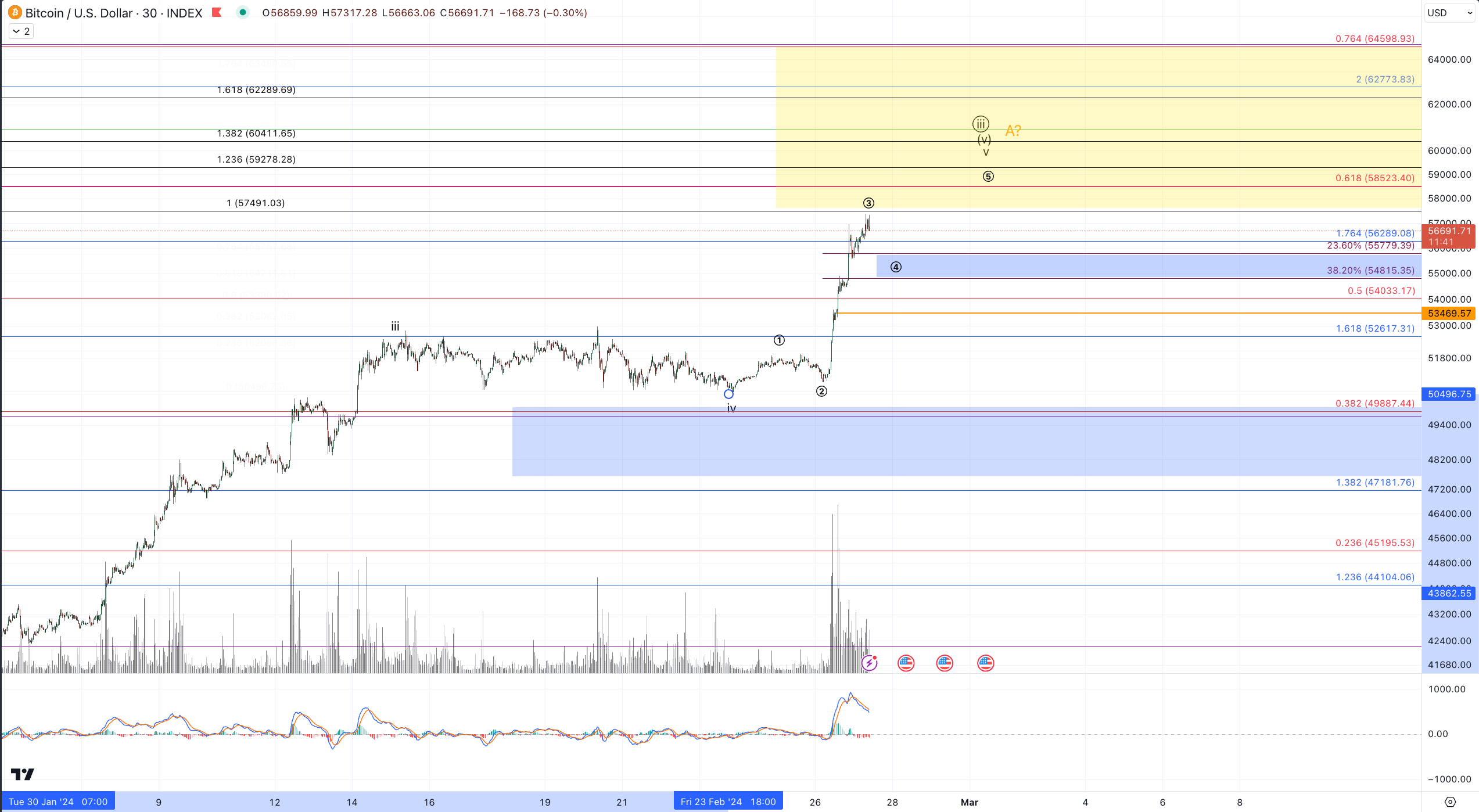Image resolution: width=1479 pixels, height=812 pixels.
Task: Click the blue 50496.75 price axis label
Action: 1449,394
